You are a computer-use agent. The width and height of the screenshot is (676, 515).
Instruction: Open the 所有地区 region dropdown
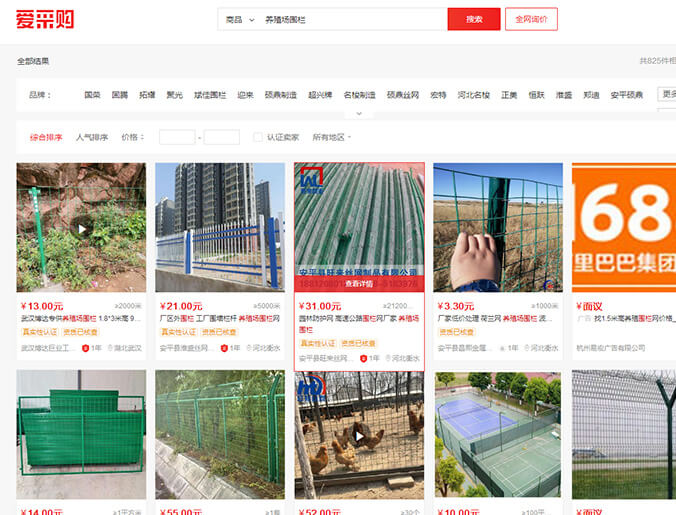click(x=332, y=137)
